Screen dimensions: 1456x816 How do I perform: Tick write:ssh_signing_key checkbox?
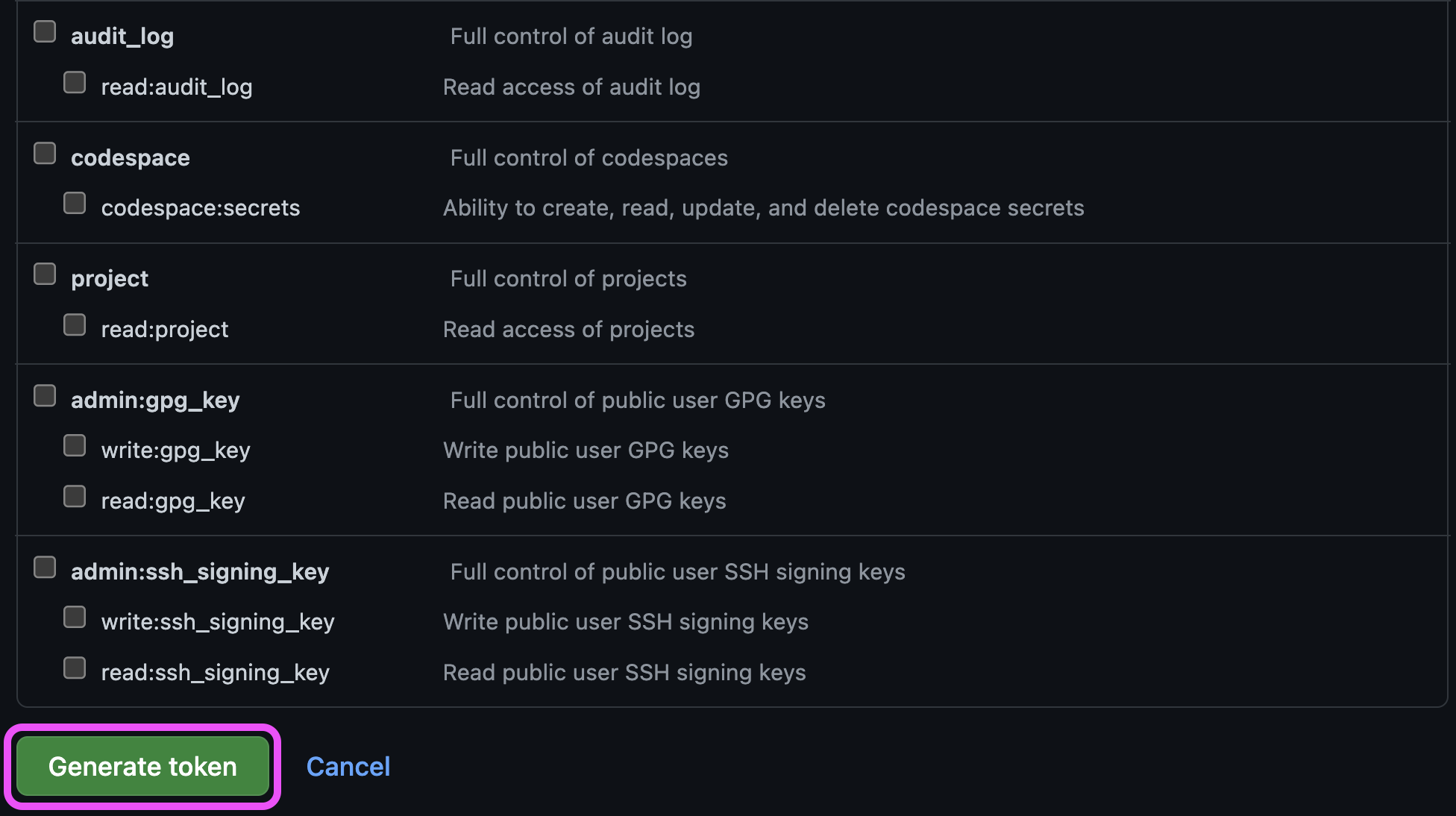click(x=75, y=617)
